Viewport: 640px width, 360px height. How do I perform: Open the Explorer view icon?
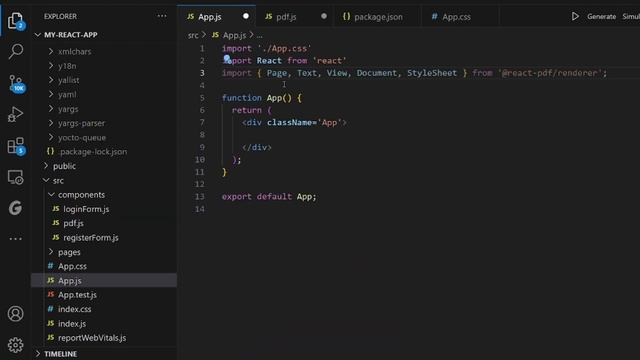[16, 20]
